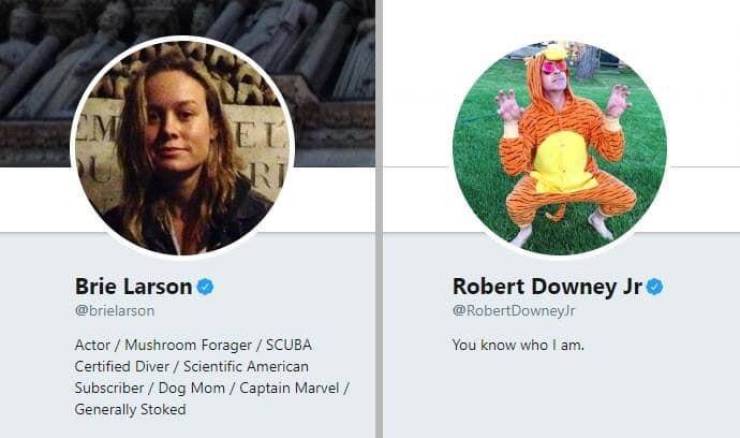This screenshot has width=740, height=438.
Task: Click the Robert Downey Jr display name
Action: click(546, 287)
